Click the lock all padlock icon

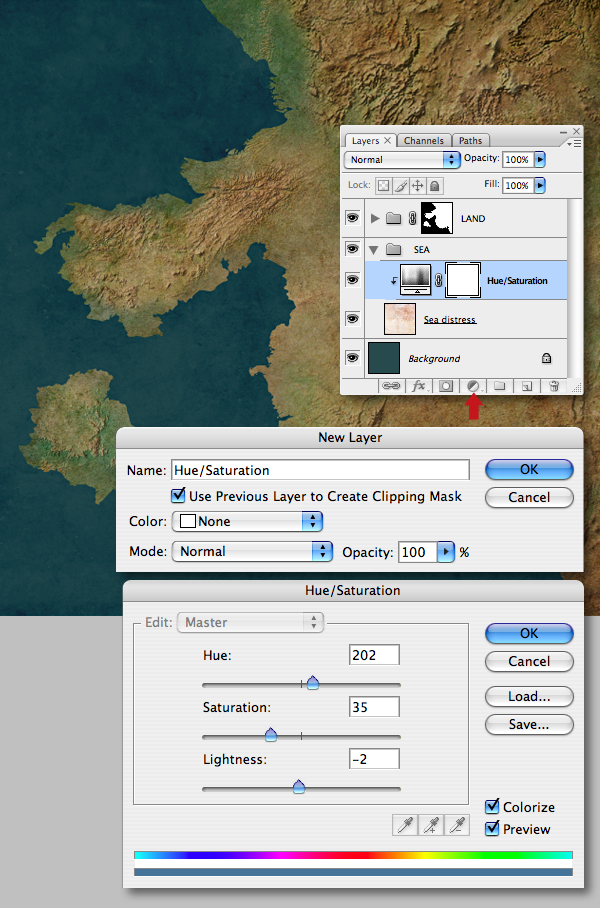pyautogui.click(x=435, y=186)
